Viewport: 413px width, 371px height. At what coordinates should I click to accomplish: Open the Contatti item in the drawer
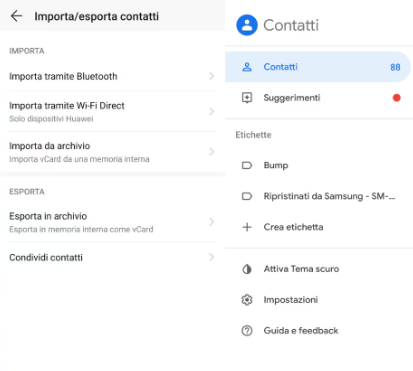coord(318,67)
